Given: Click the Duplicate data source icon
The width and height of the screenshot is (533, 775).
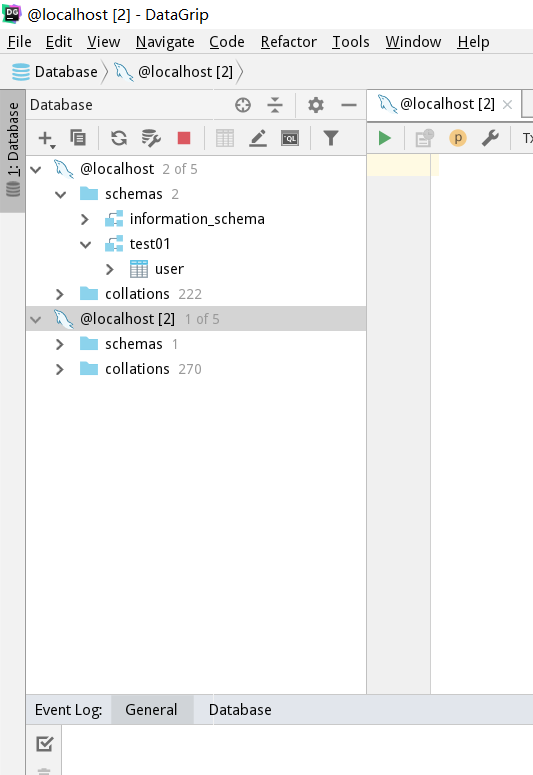Looking at the screenshot, I should click(x=78, y=137).
